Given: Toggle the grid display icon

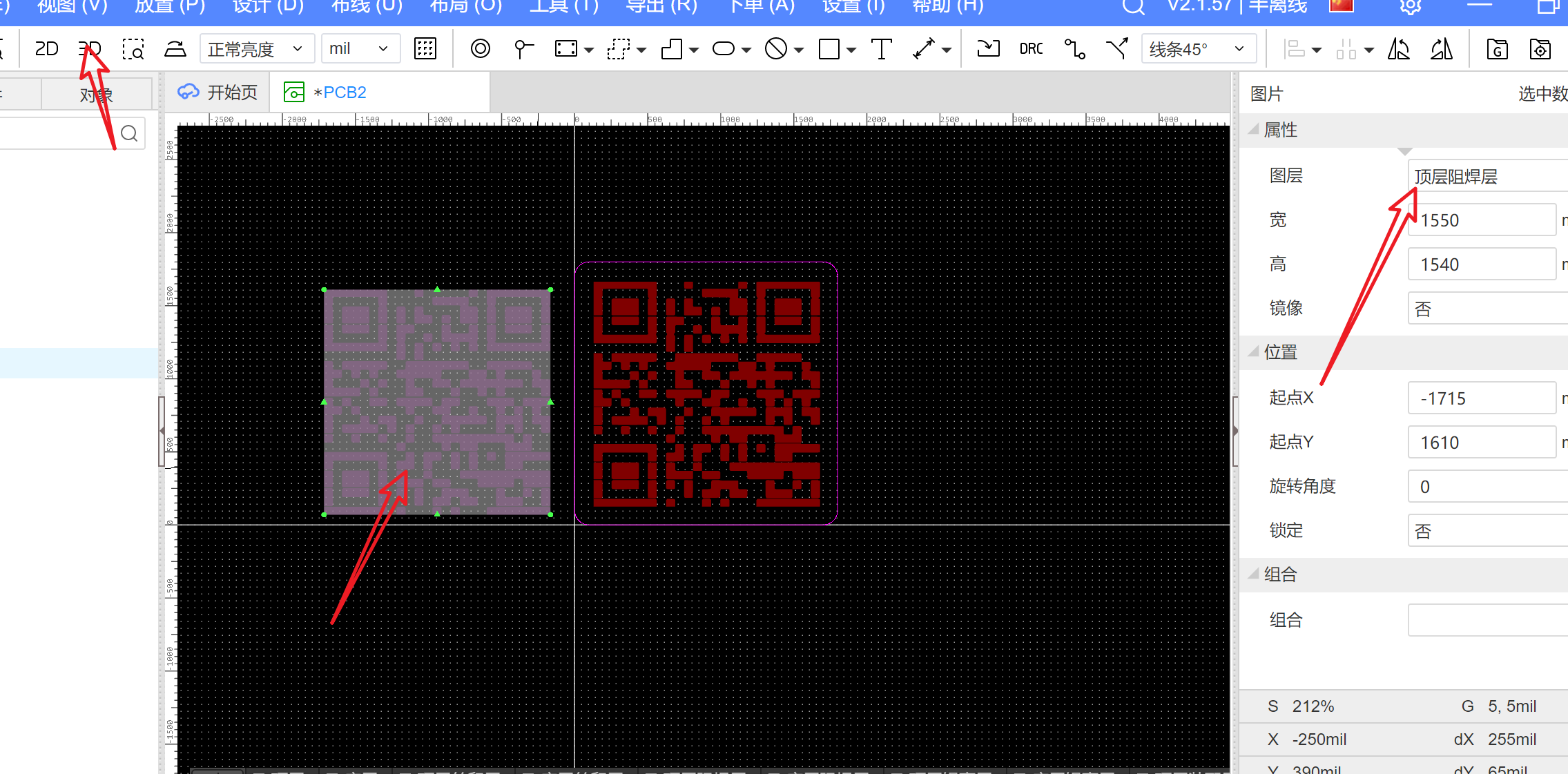Looking at the screenshot, I should point(425,49).
